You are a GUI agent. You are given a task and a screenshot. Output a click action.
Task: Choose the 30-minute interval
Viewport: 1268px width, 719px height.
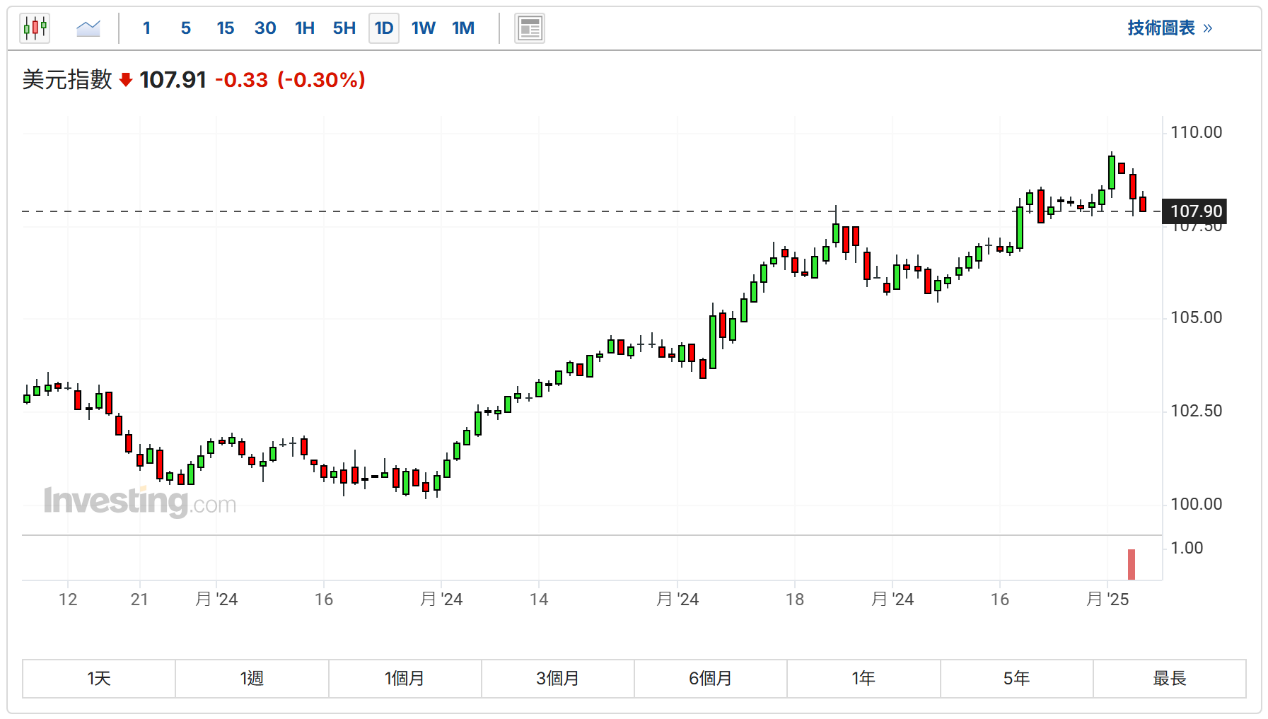265,28
